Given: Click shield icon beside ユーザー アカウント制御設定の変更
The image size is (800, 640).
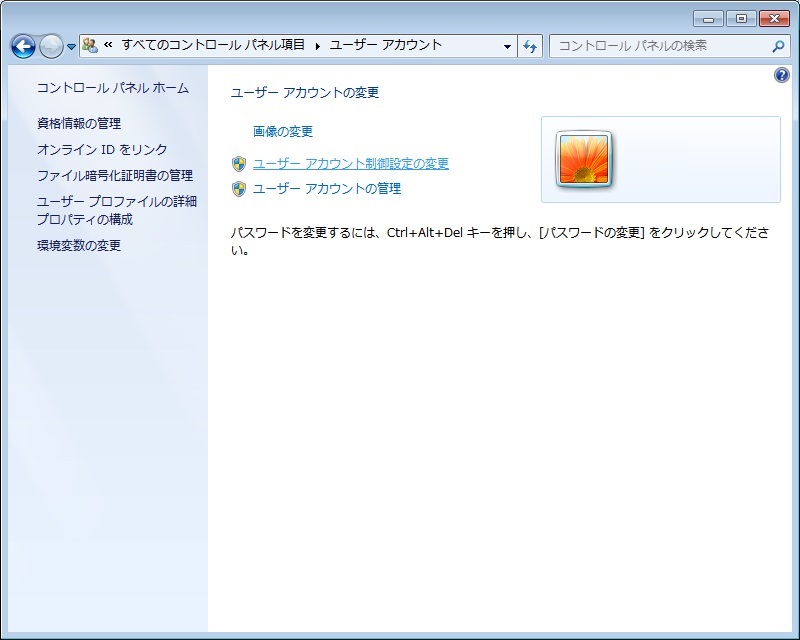Looking at the screenshot, I should tap(239, 164).
